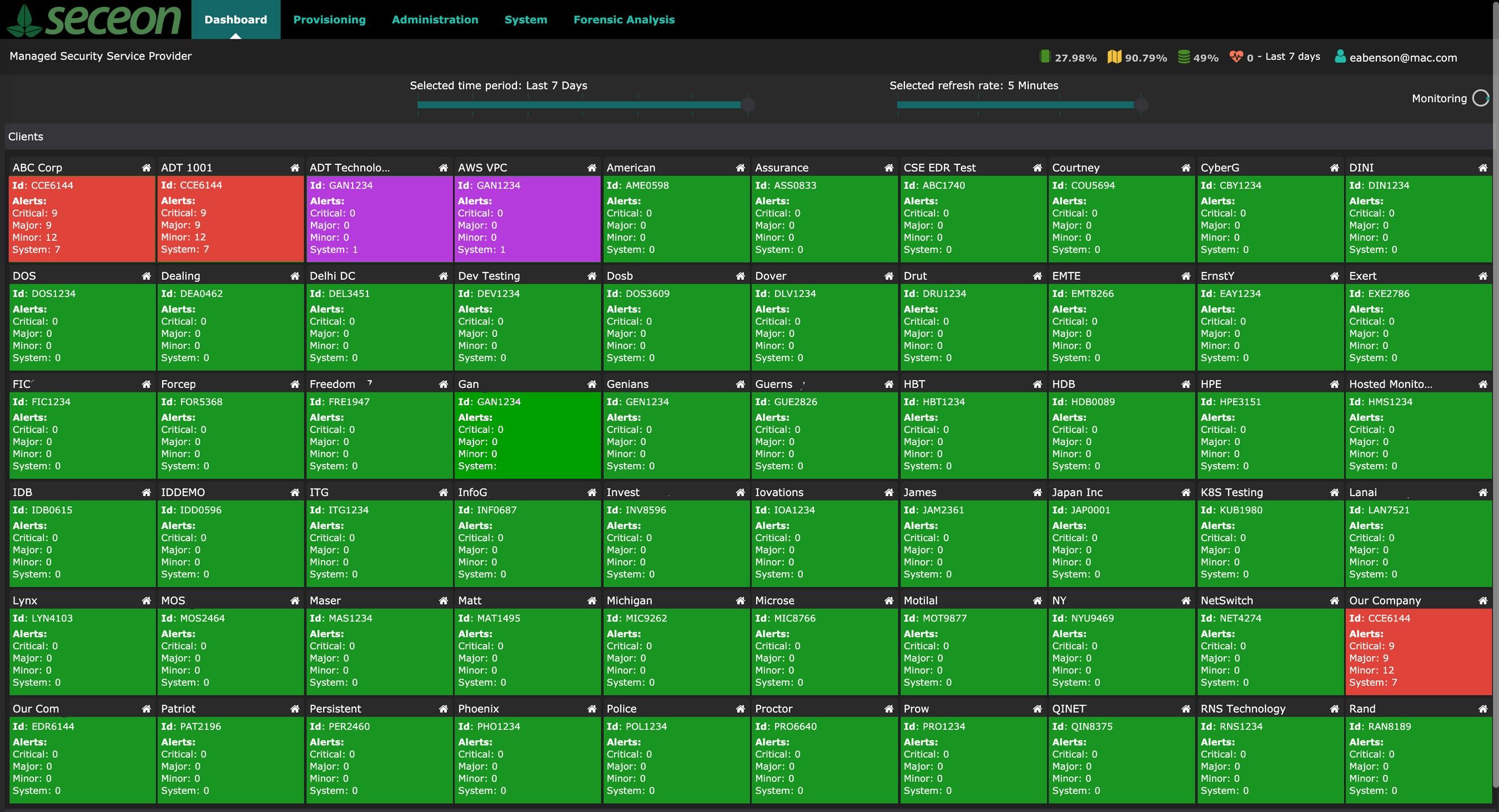1499x812 pixels.
Task: Click the home icon on ABC Corp tile
Action: 146,168
